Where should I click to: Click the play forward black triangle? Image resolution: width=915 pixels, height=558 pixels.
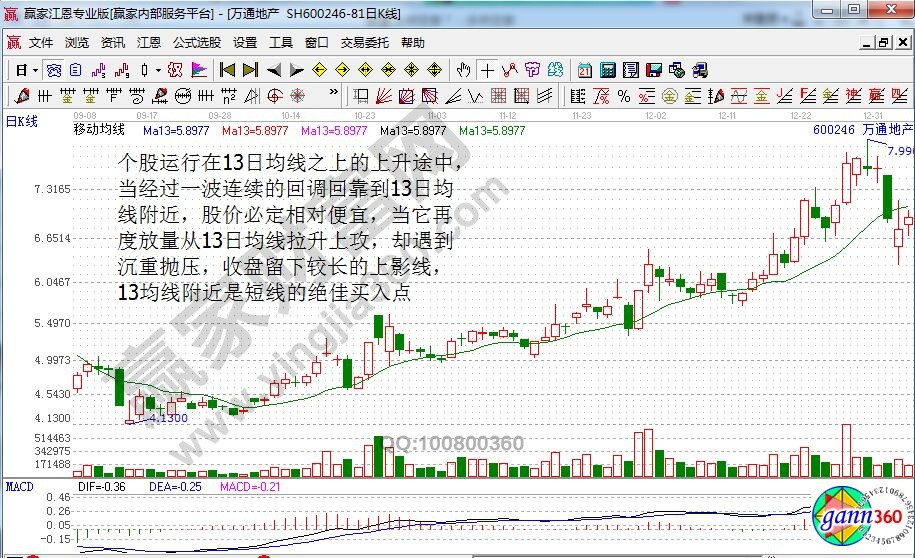[x=296, y=70]
